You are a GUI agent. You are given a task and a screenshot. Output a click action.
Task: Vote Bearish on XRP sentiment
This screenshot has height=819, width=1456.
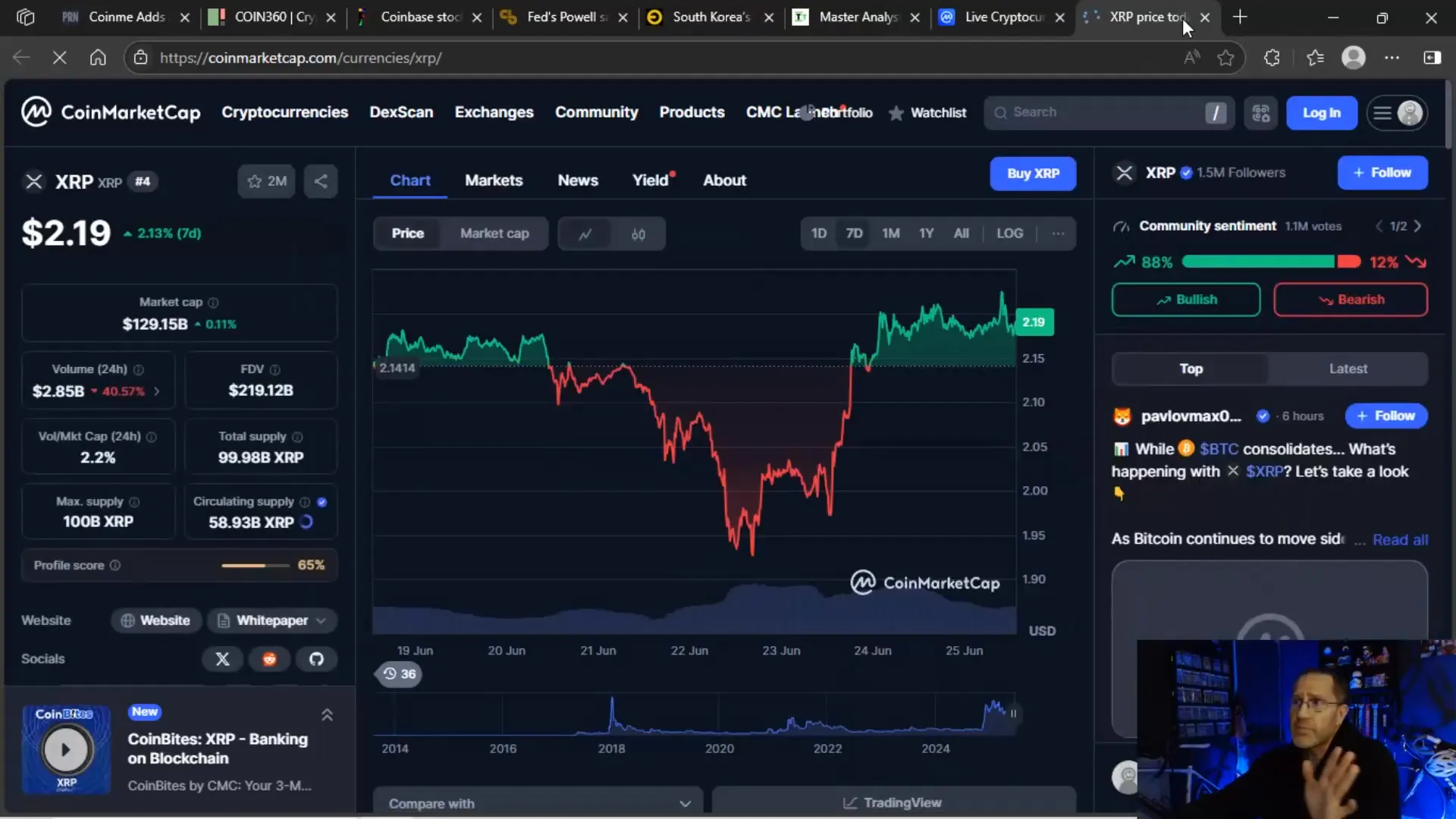(1351, 300)
